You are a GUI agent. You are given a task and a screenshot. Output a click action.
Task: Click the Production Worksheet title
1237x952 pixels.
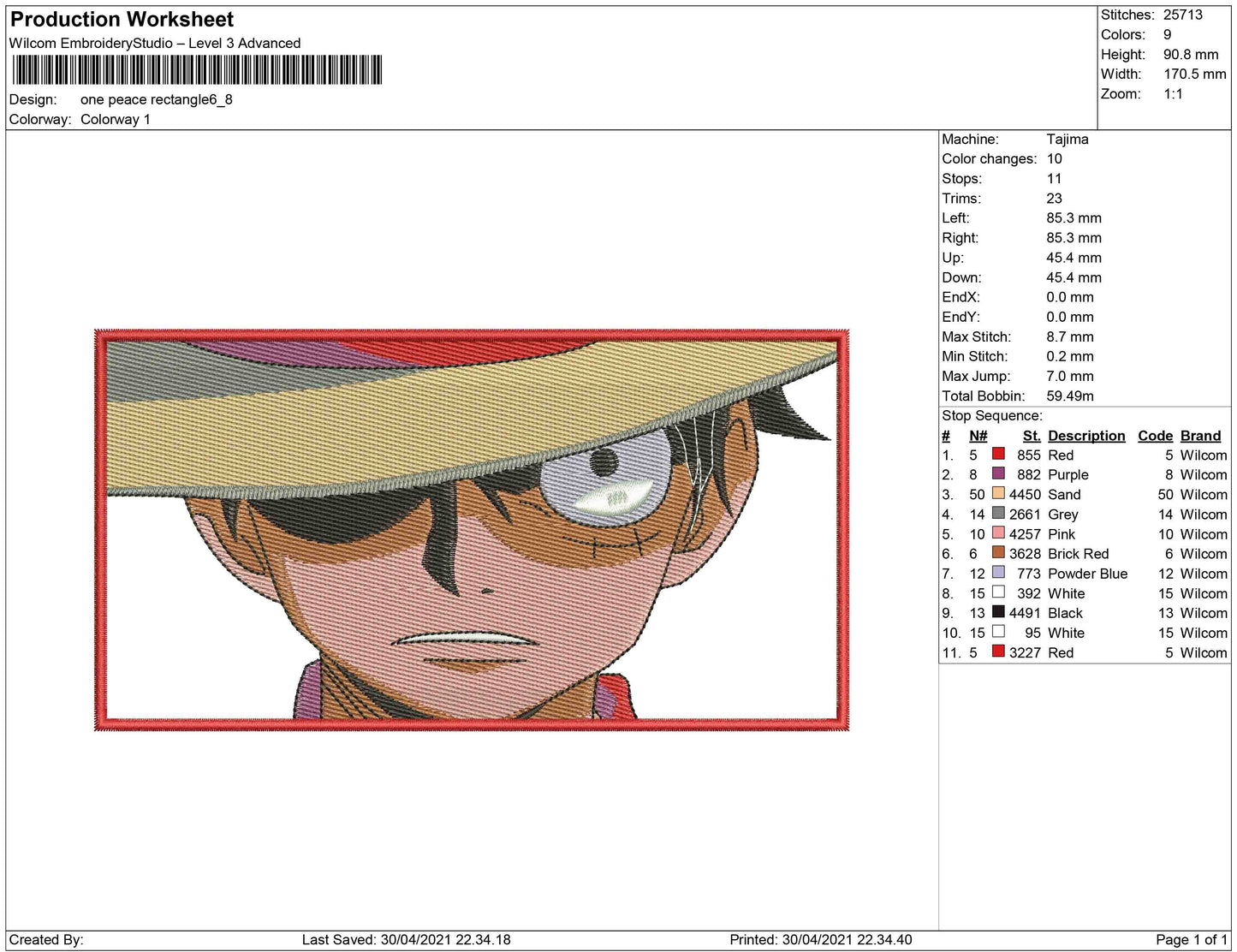(x=122, y=20)
